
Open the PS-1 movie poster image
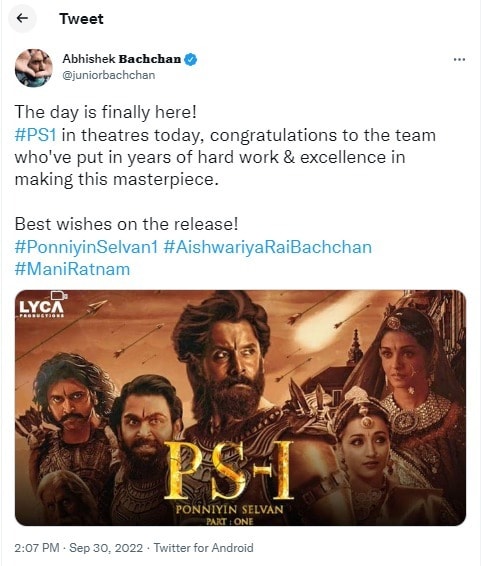tap(240, 408)
